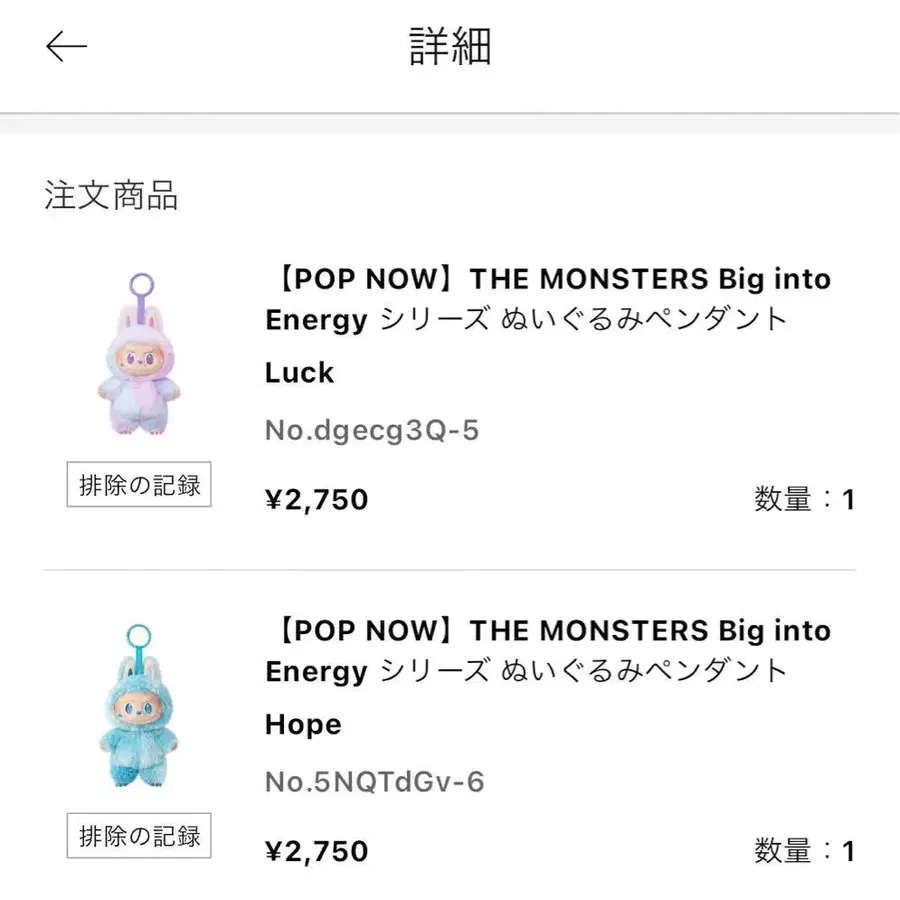Image resolution: width=900 pixels, height=900 pixels.
Task: Click the 注文商品 section heading
Action: pos(111,195)
